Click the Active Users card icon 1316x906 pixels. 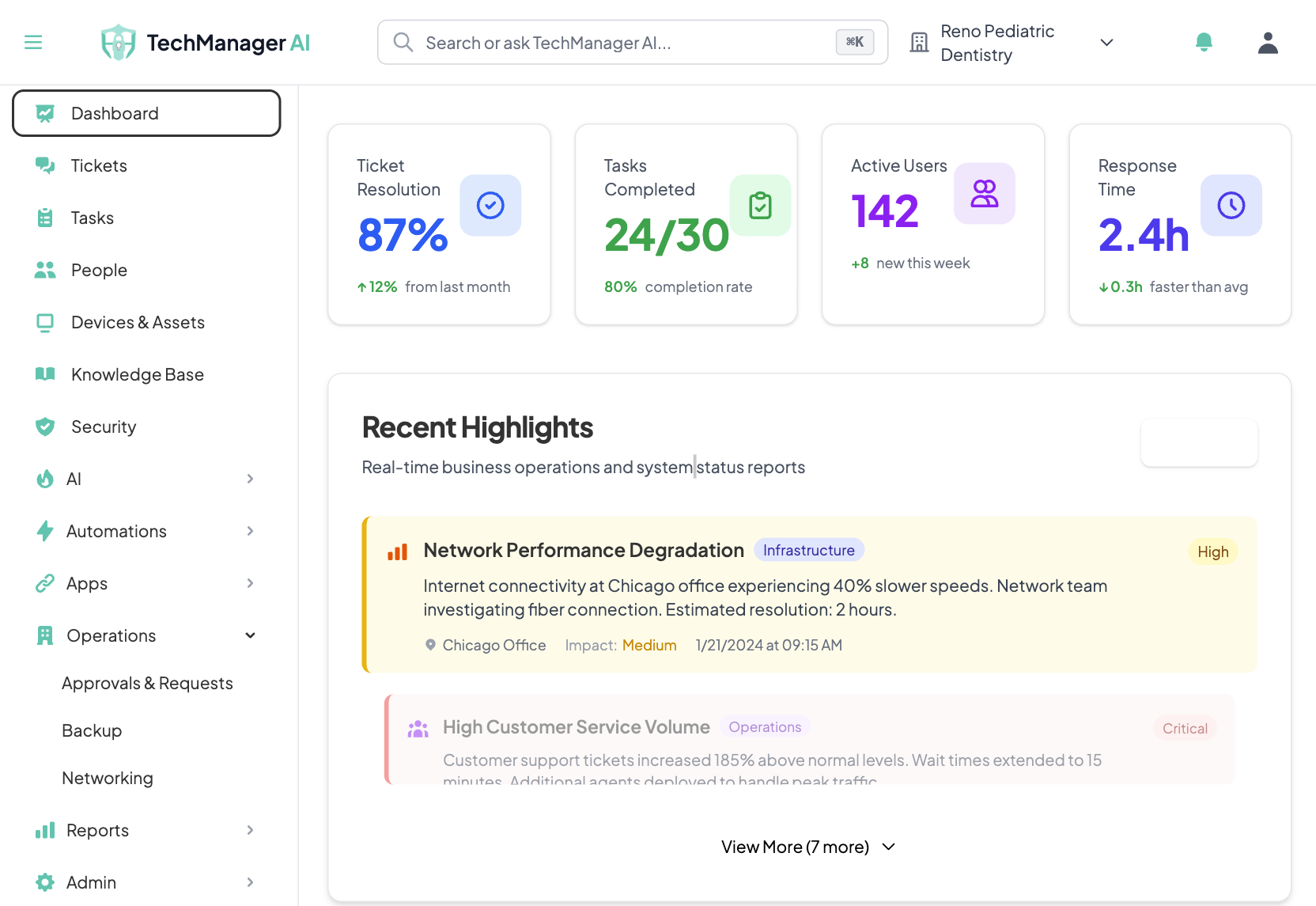984,193
